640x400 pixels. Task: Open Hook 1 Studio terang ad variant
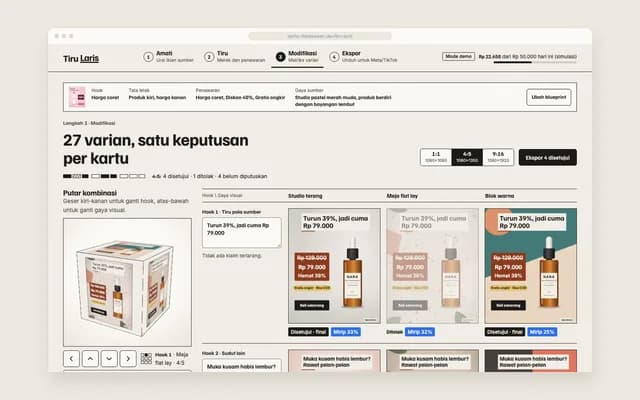pos(334,266)
